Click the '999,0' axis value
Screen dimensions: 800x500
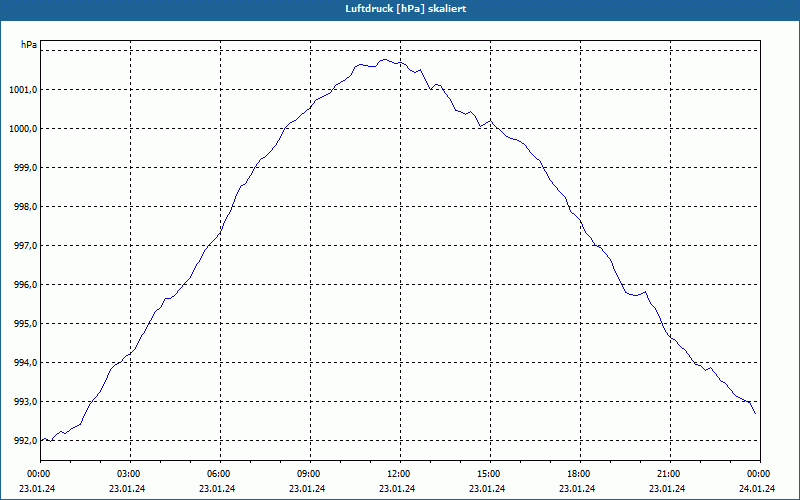(26, 168)
